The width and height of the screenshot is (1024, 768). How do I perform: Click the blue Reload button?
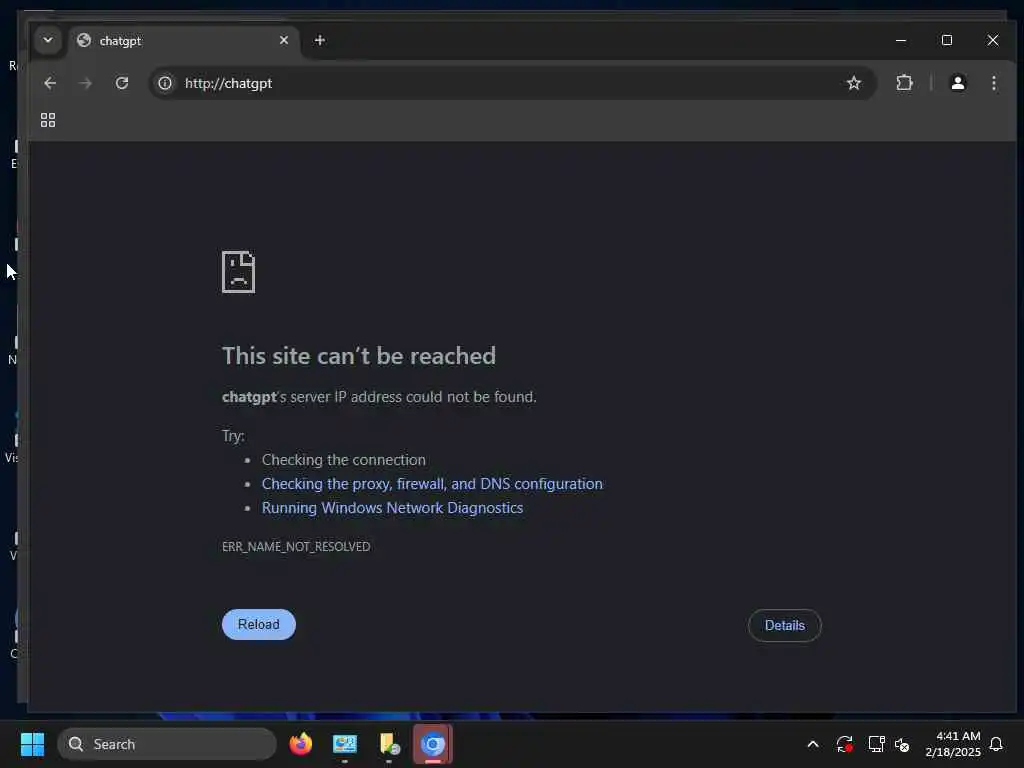point(259,624)
